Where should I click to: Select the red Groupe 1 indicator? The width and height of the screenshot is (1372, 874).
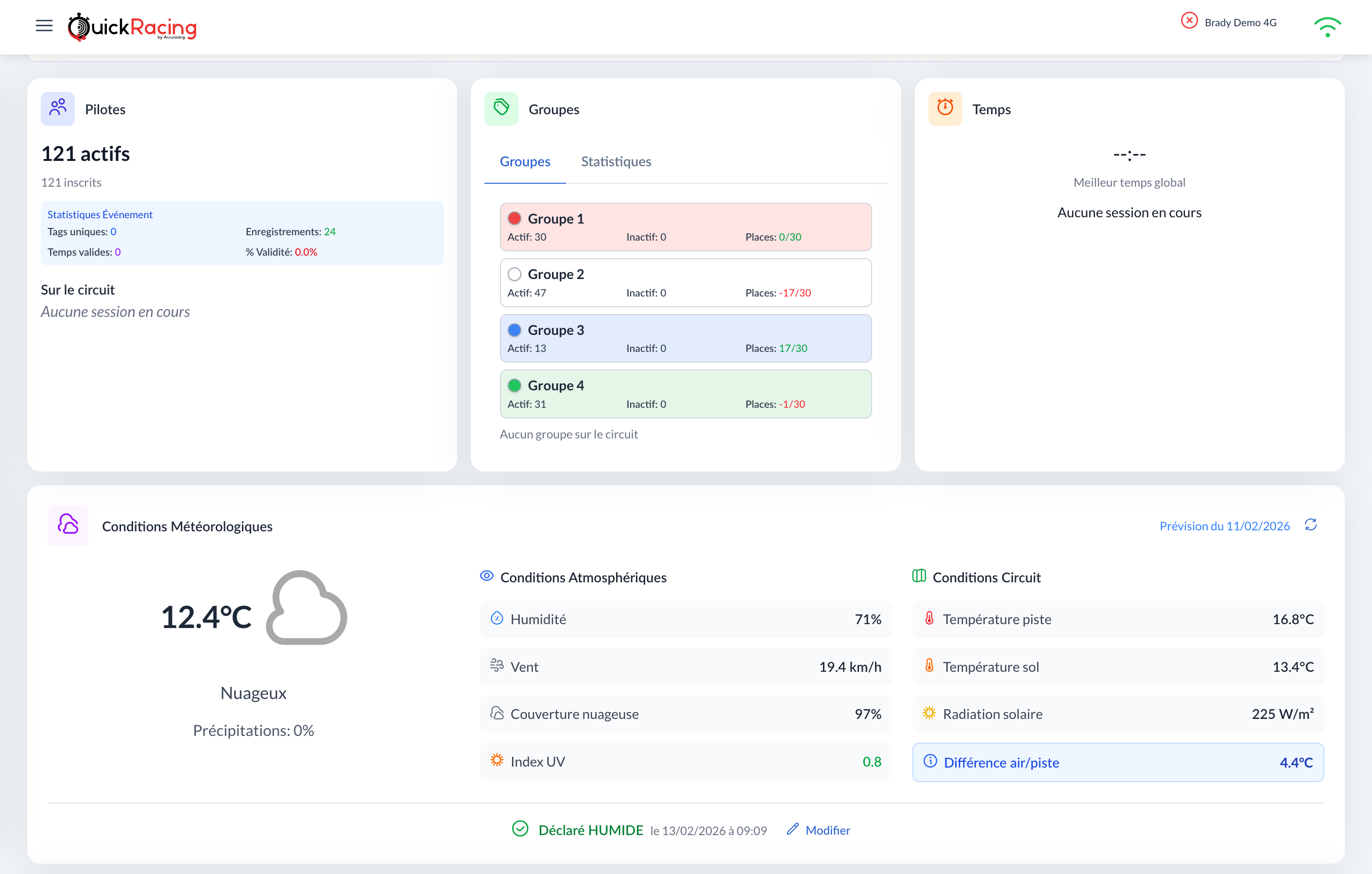pos(514,218)
